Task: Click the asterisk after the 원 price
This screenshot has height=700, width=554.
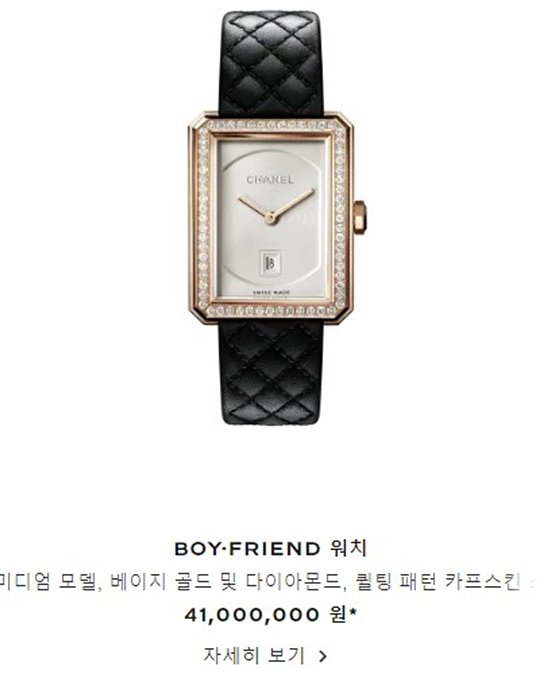Action: coord(353,611)
